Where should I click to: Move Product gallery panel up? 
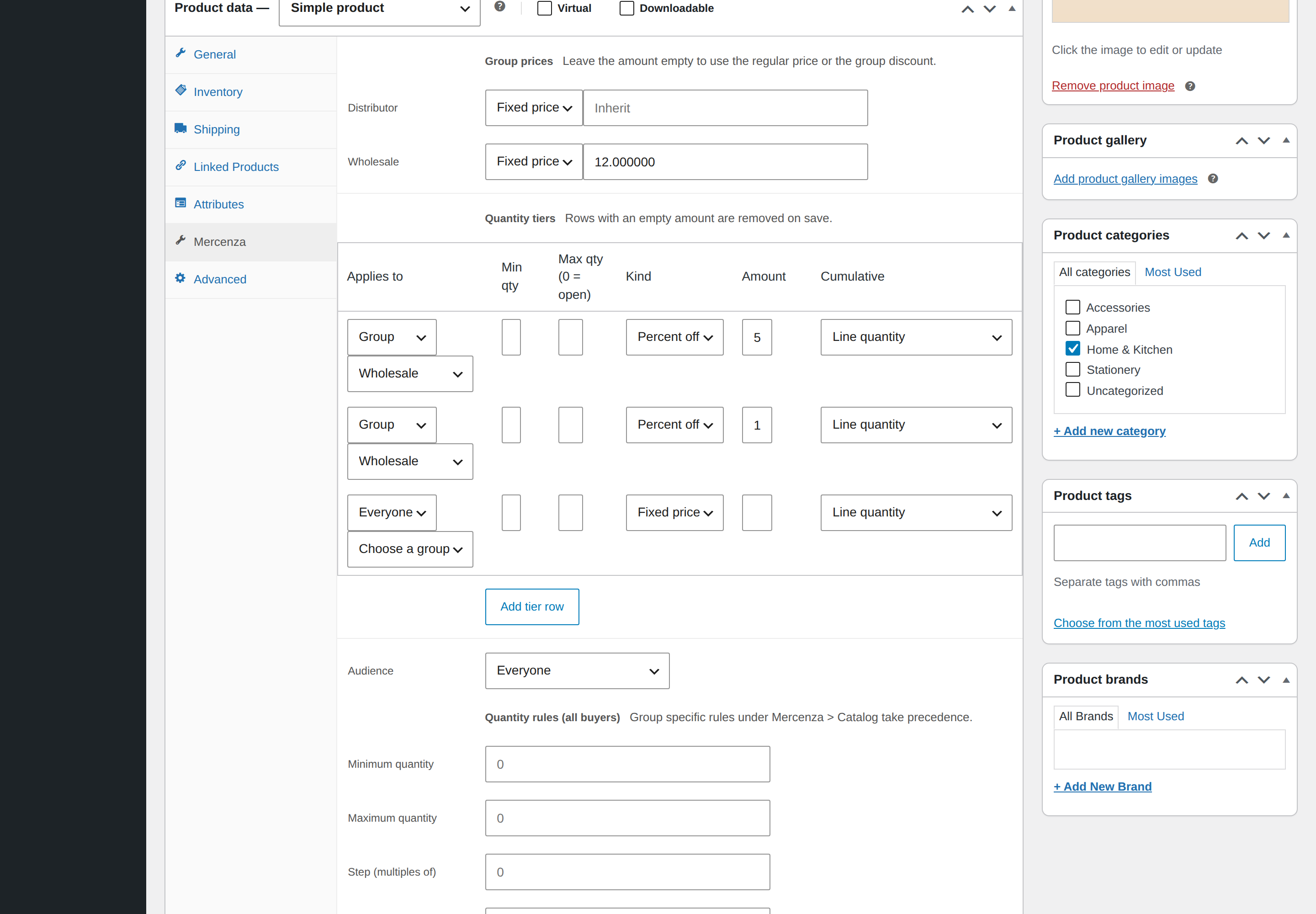[1242, 141]
